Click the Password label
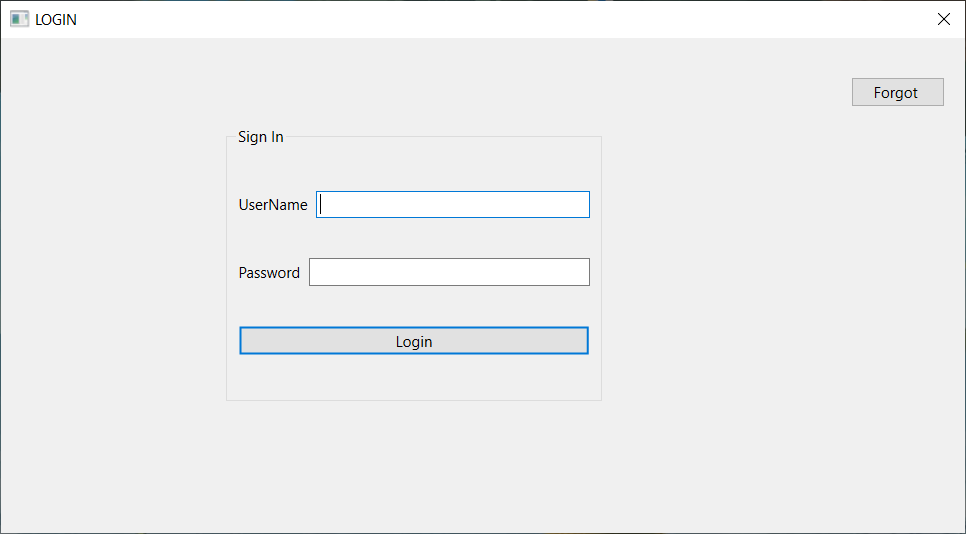Viewport: 966px width, 535px height. 269,273
